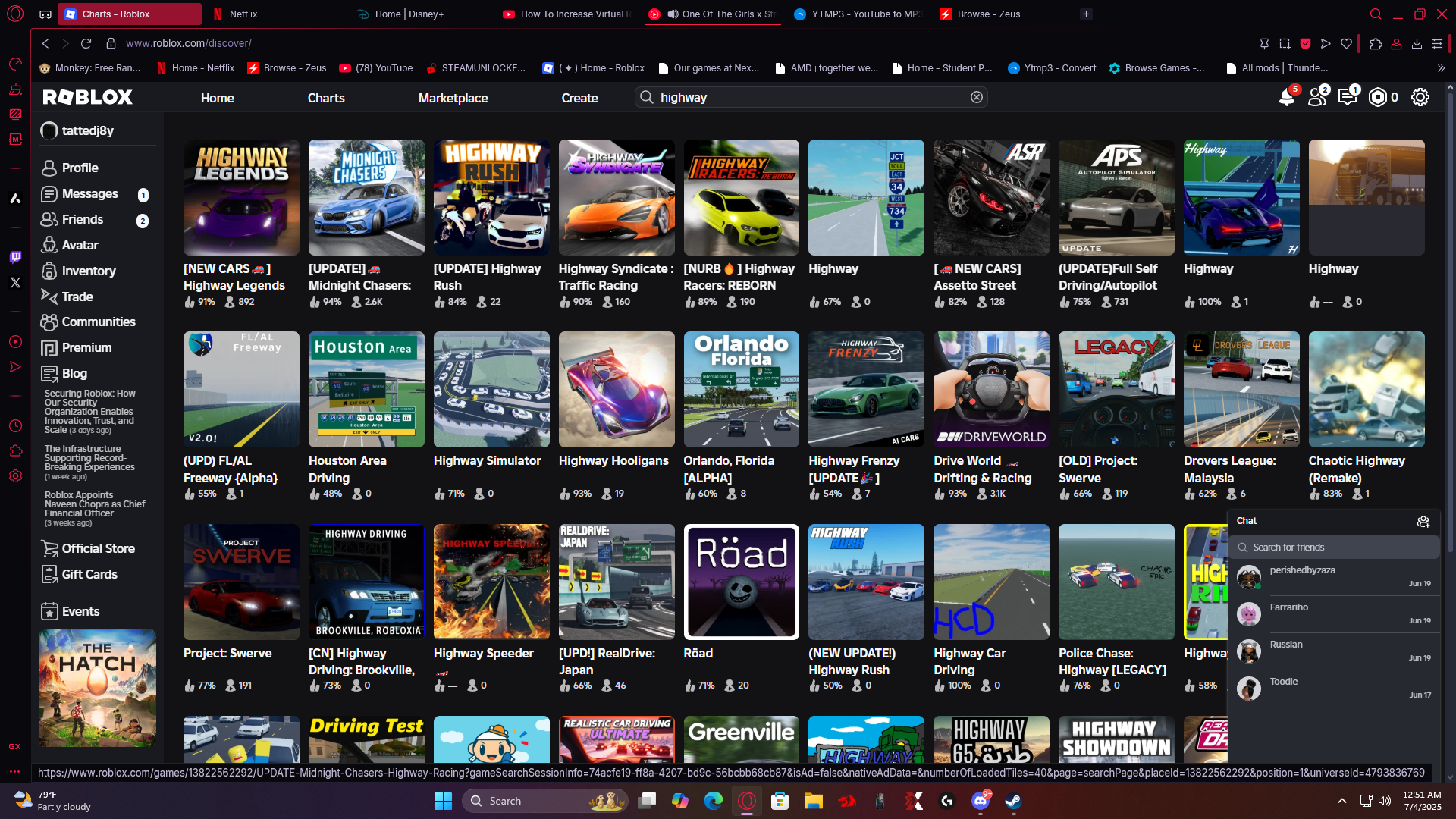Screen dimensions: 1456x819
Task: Switch to the Netflix browser tab
Action: tap(243, 14)
